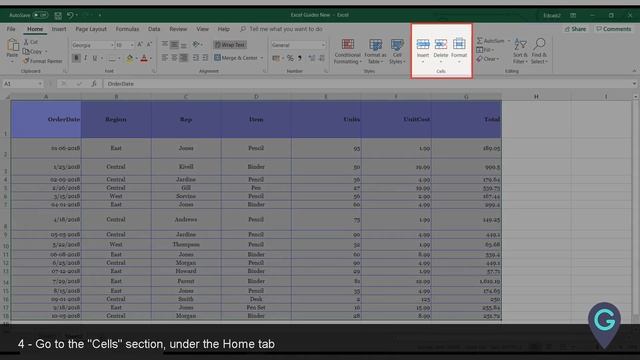Click Tell me what you want to do
The image size is (640, 360).
click(x=286, y=29)
